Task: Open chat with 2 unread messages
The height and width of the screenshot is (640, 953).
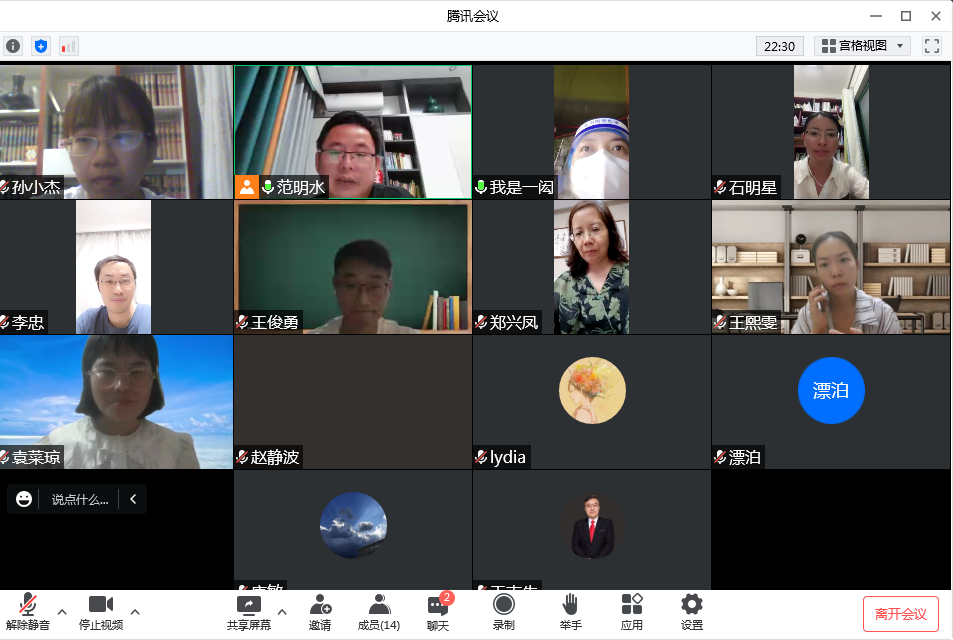Action: tap(438, 611)
